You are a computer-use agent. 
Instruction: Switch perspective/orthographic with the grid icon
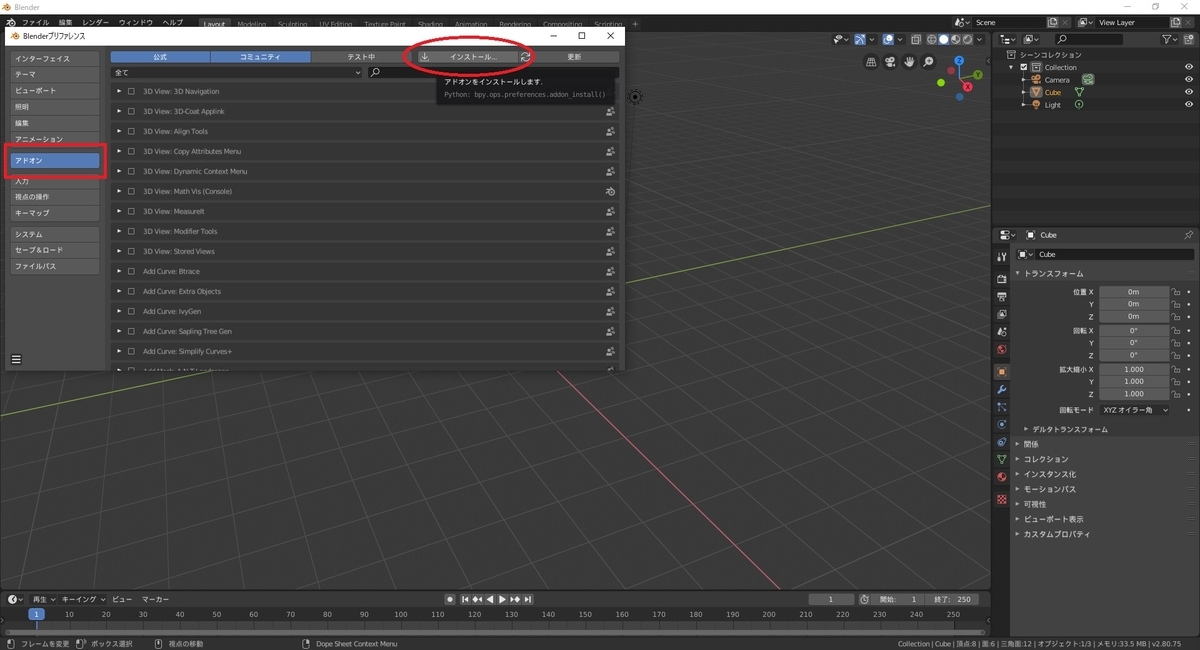(x=870, y=61)
